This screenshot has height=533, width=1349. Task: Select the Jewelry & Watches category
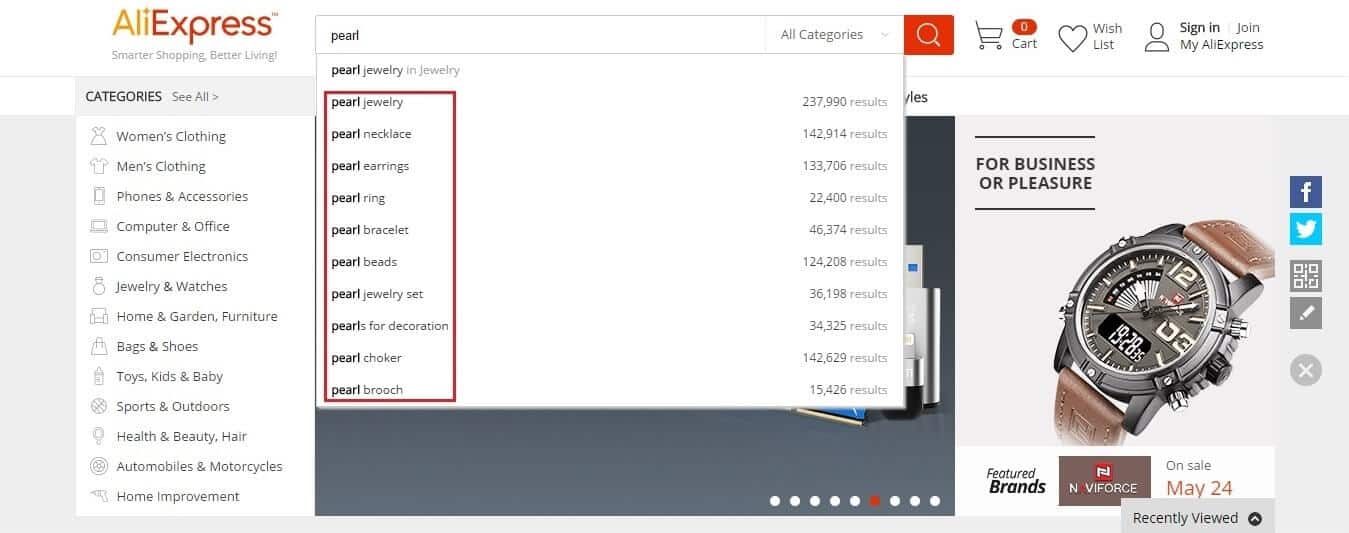[171, 286]
